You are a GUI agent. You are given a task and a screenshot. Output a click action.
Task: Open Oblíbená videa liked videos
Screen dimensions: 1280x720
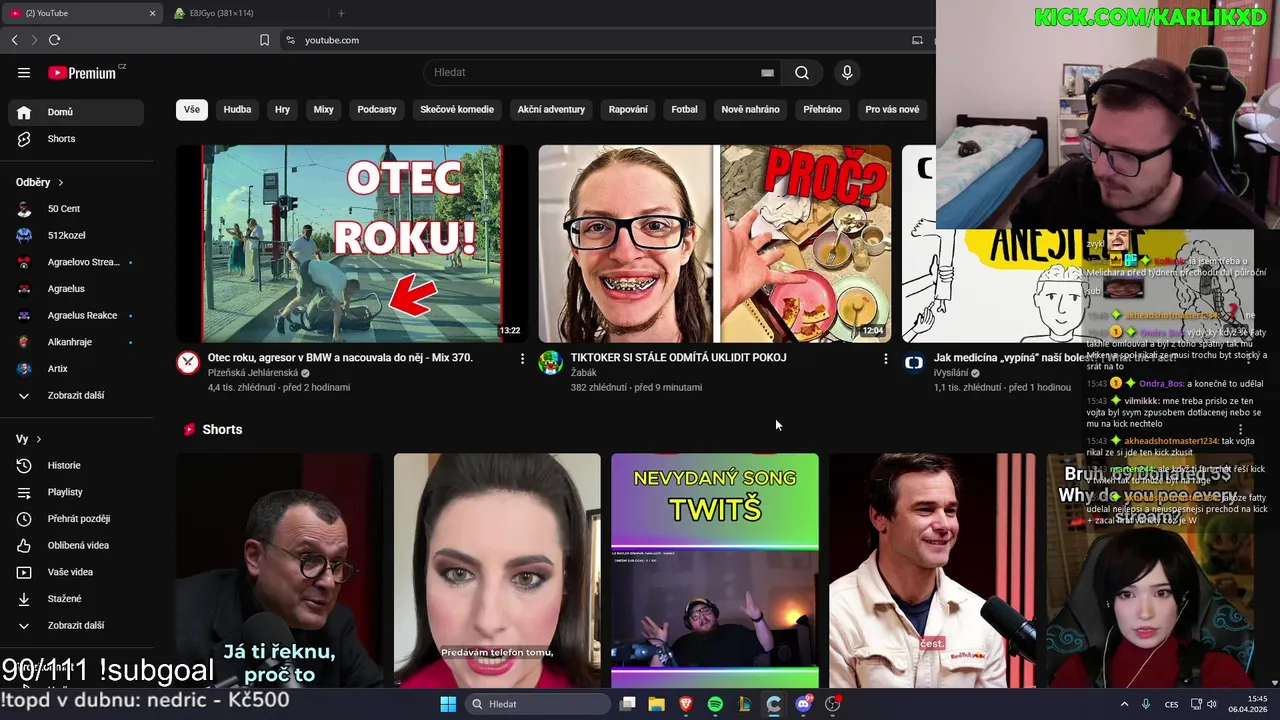click(76, 545)
